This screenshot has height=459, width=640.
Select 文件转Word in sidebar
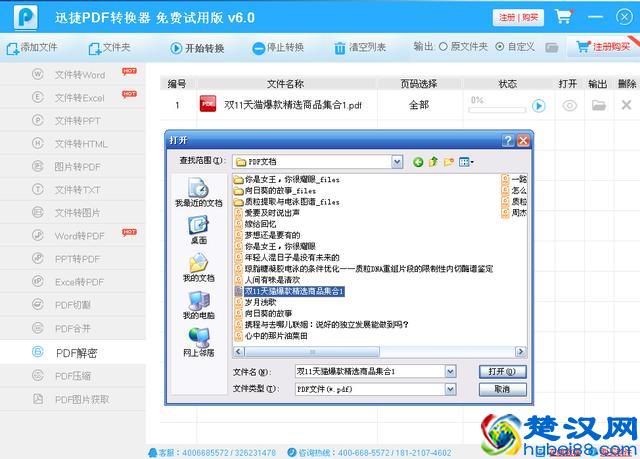point(73,75)
